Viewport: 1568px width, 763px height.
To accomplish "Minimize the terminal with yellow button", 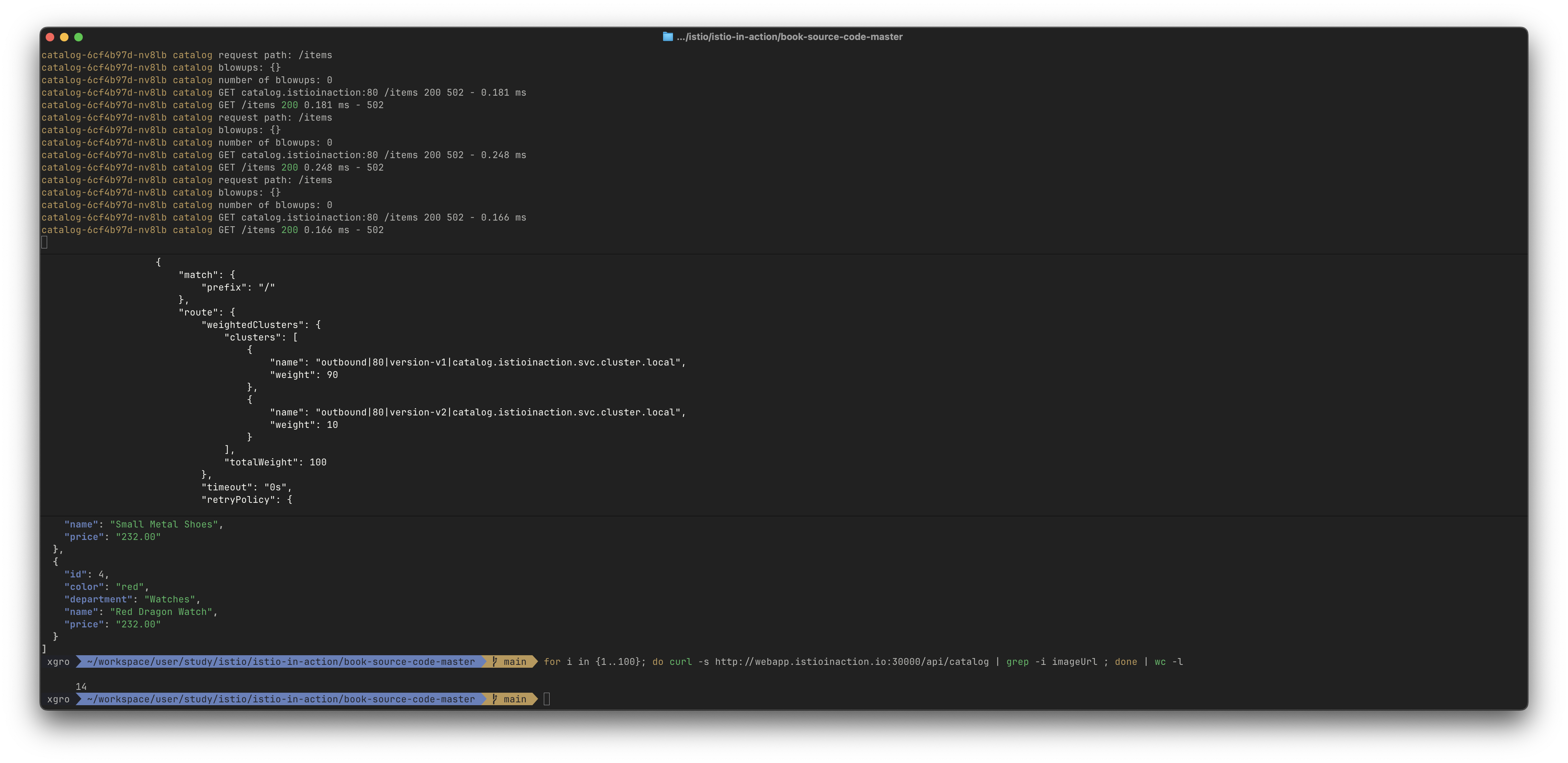I will coord(64,37).
